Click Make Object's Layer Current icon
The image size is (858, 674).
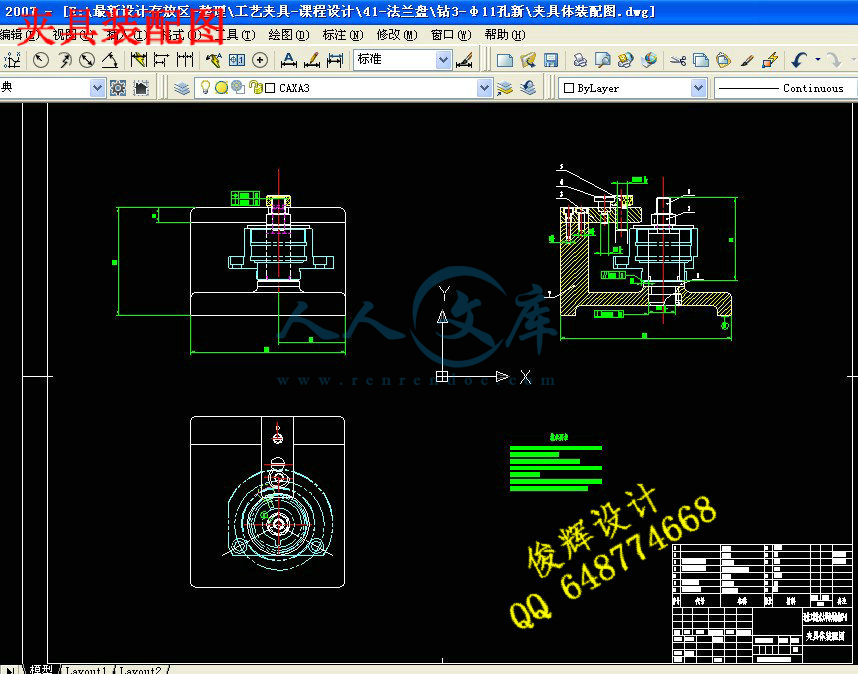coord(504,88)
